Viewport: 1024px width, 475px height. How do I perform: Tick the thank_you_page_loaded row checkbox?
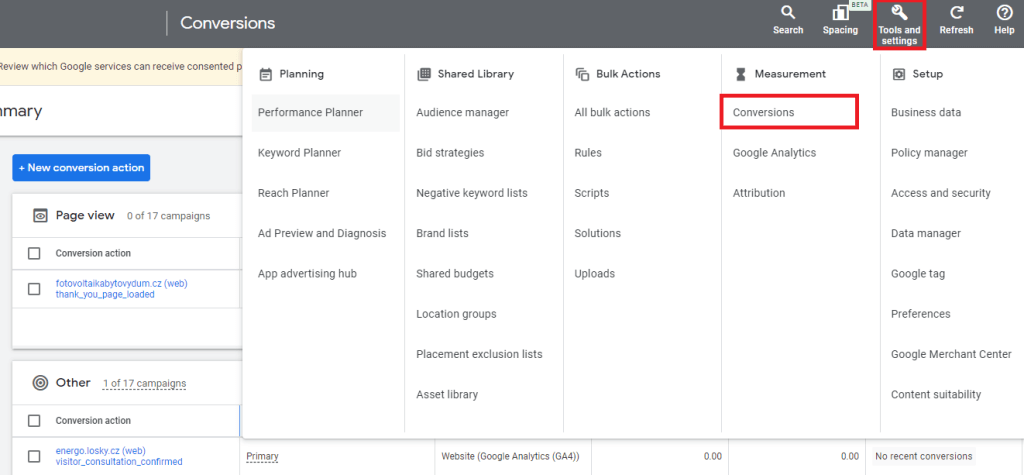click(34, 289)
